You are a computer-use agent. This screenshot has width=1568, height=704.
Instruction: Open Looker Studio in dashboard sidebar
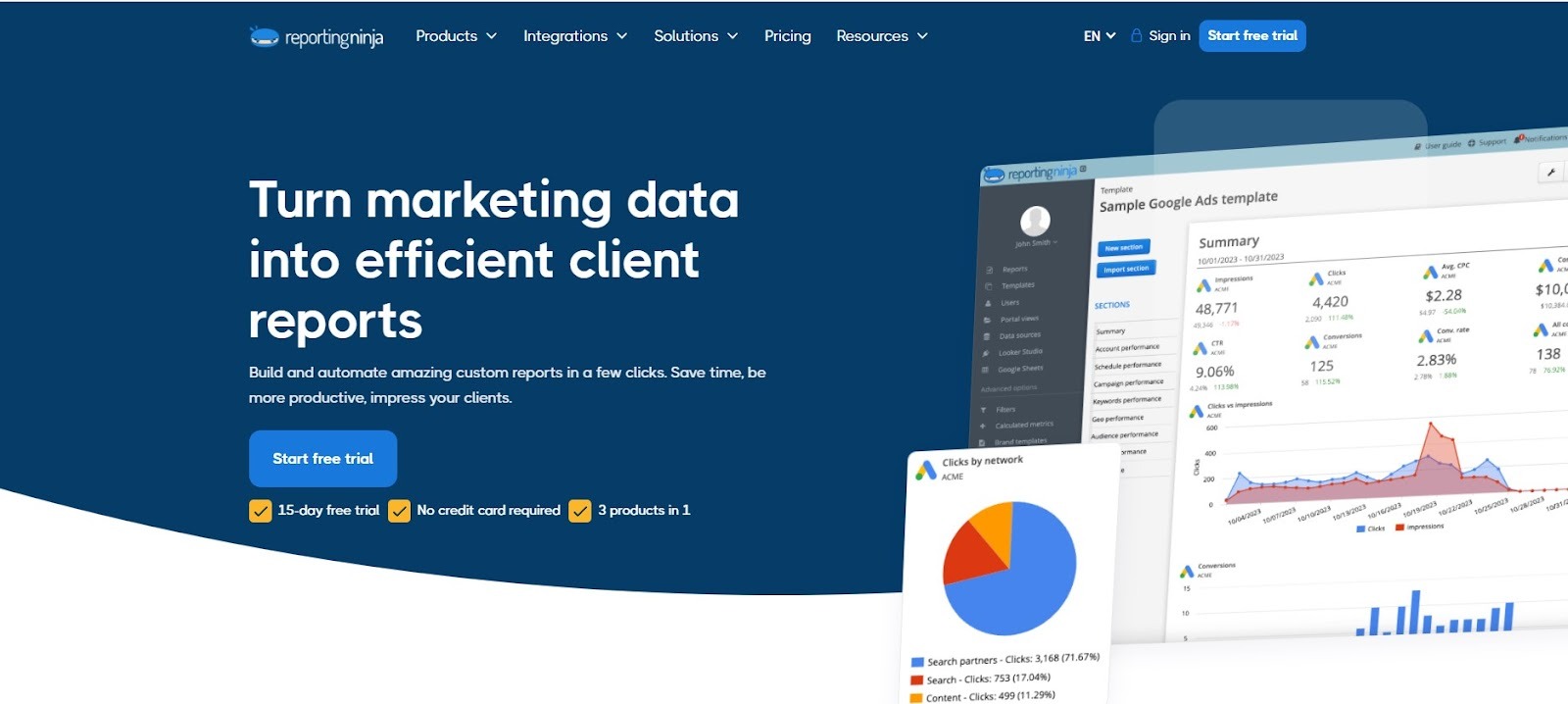point(1020,352)
